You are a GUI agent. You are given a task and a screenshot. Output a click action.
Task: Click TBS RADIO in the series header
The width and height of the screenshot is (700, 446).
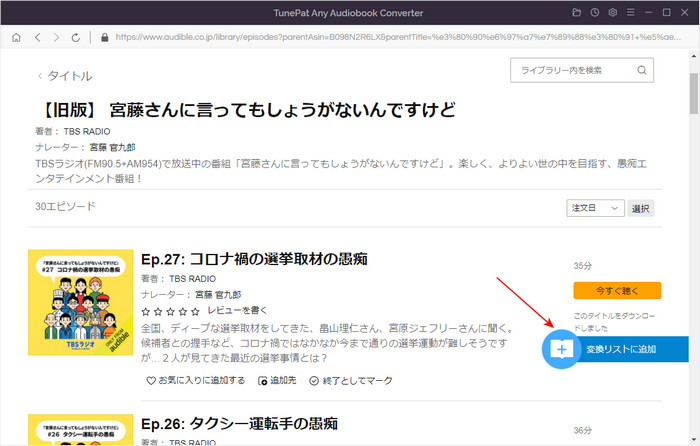[x=87, y=132]
